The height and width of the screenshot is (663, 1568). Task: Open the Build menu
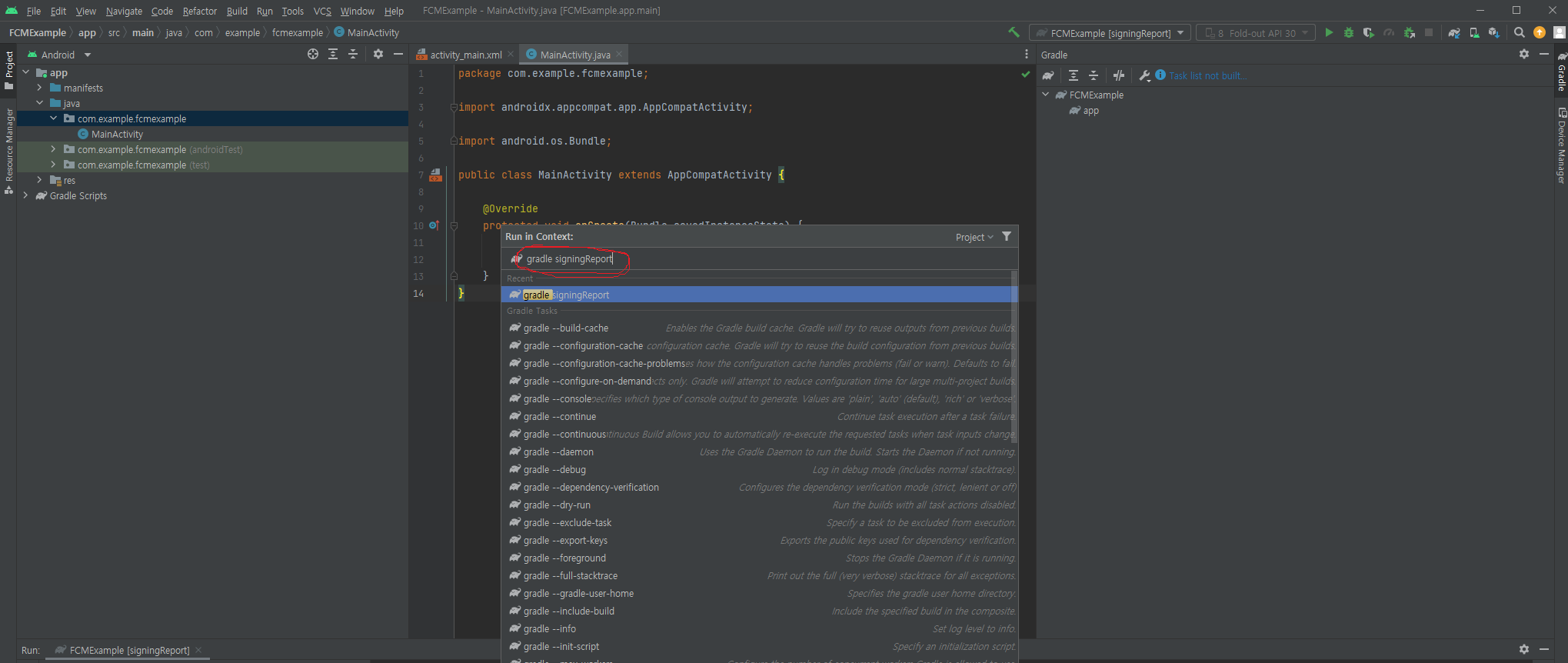237,11
